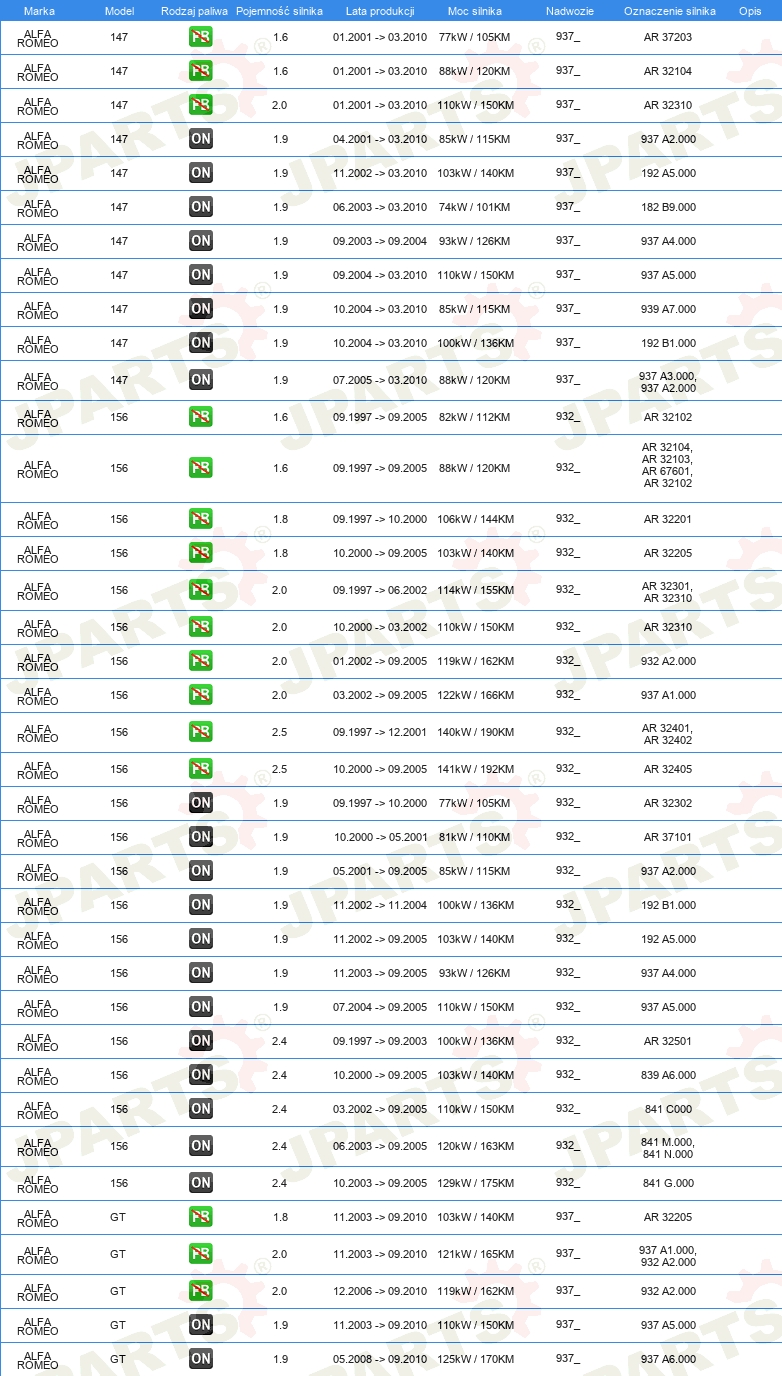Image resolution: width=782 pixels, height=1376 pixels.
Task: Click the diesel ON icon in the 156 AR 37101 row
Action: [x=201, y=838]
